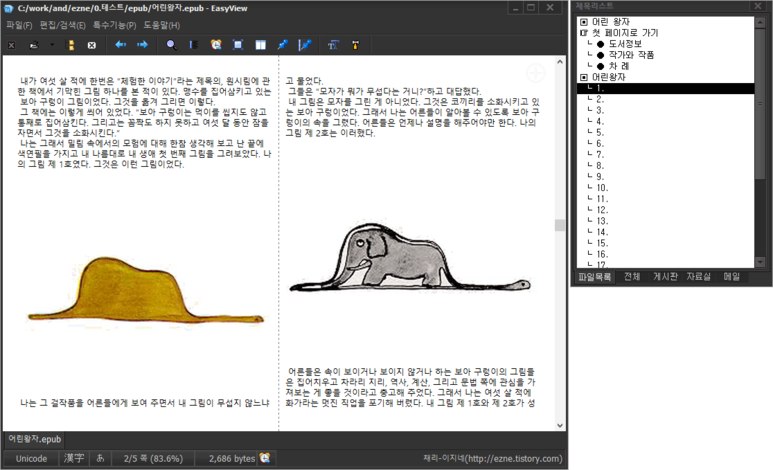Click the blue list/contents toolbar icon

(x=193, y=45)
